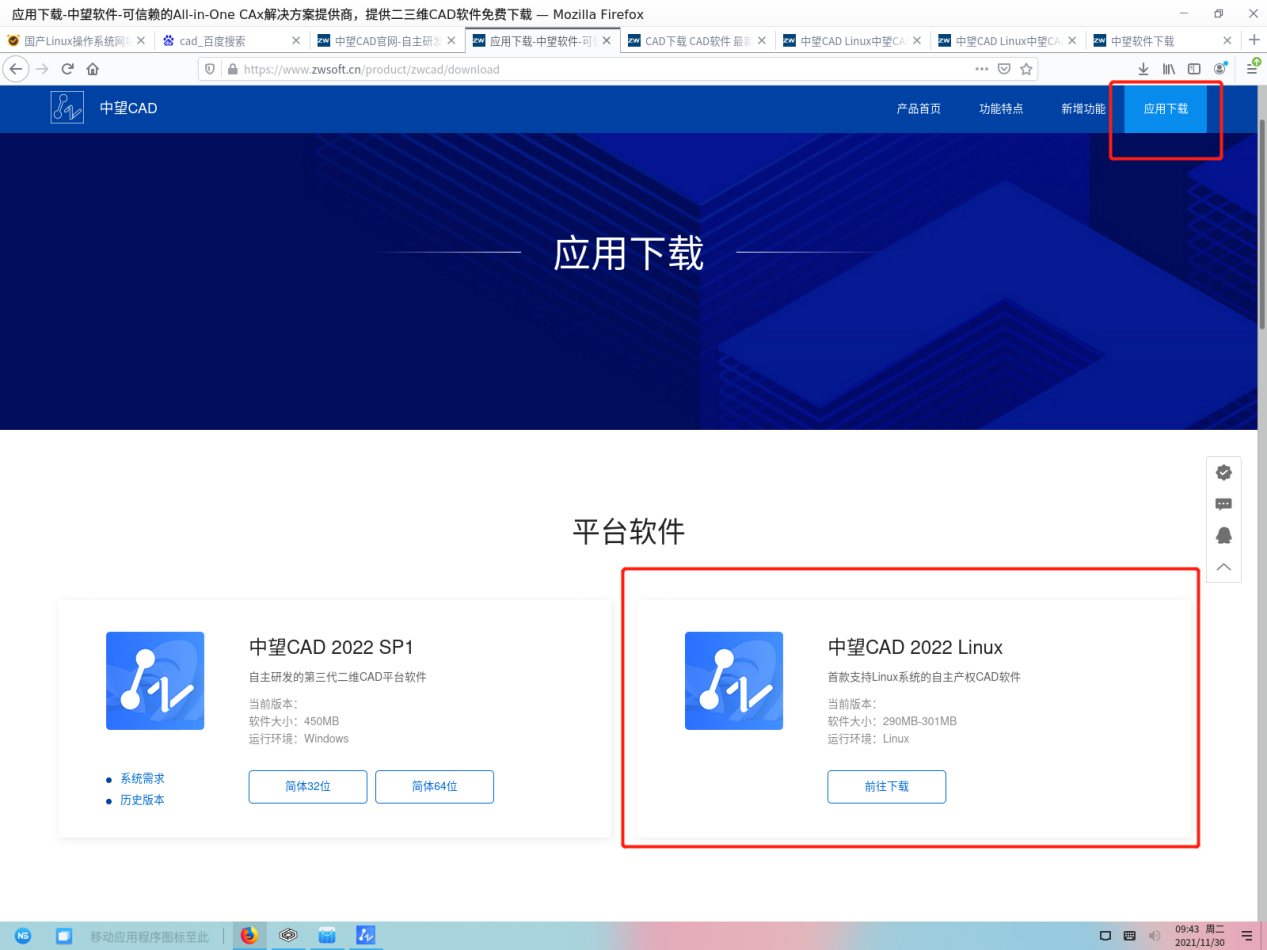This screenshot has width=1267, height=950.
Task: Open the 系统需求 link
Action: point(142,778)
